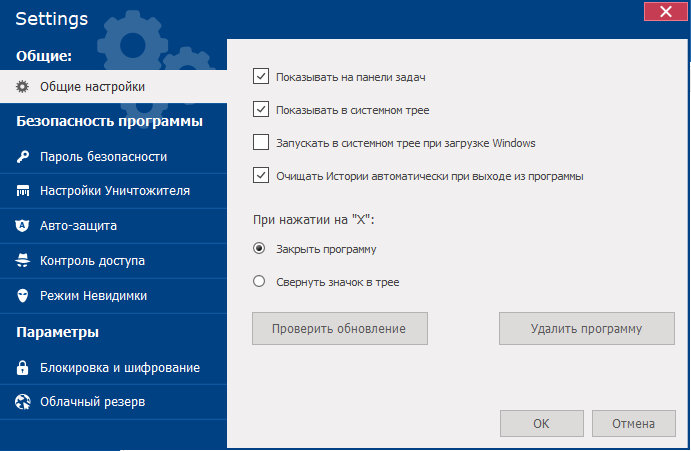Viewport: 691px width, 451px height.
Task: Toggle Показывать в системном трее checkbox
Action: click(261, 109)
